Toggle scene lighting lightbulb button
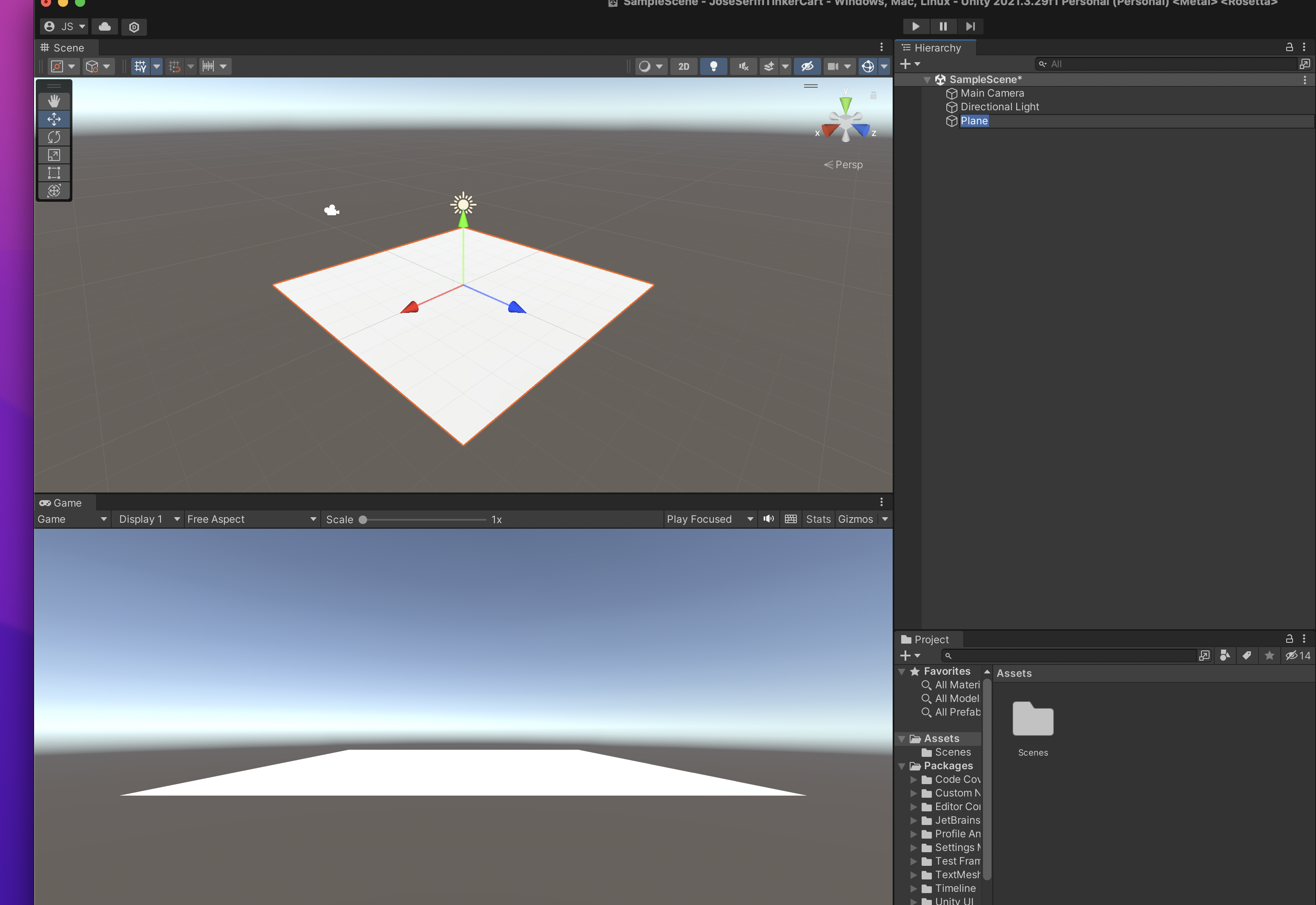1316x905 pixels. click(714, 66)
